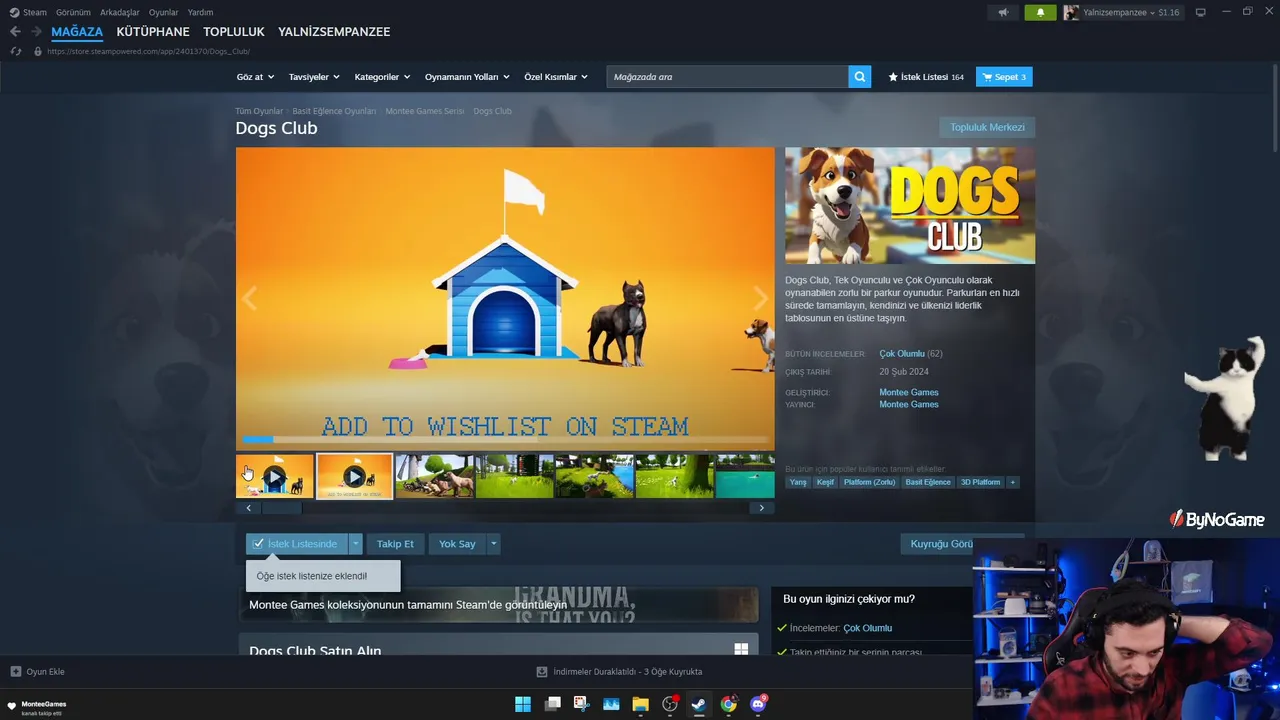Expand Oynamanın Yolları menu

click(467, 77)
